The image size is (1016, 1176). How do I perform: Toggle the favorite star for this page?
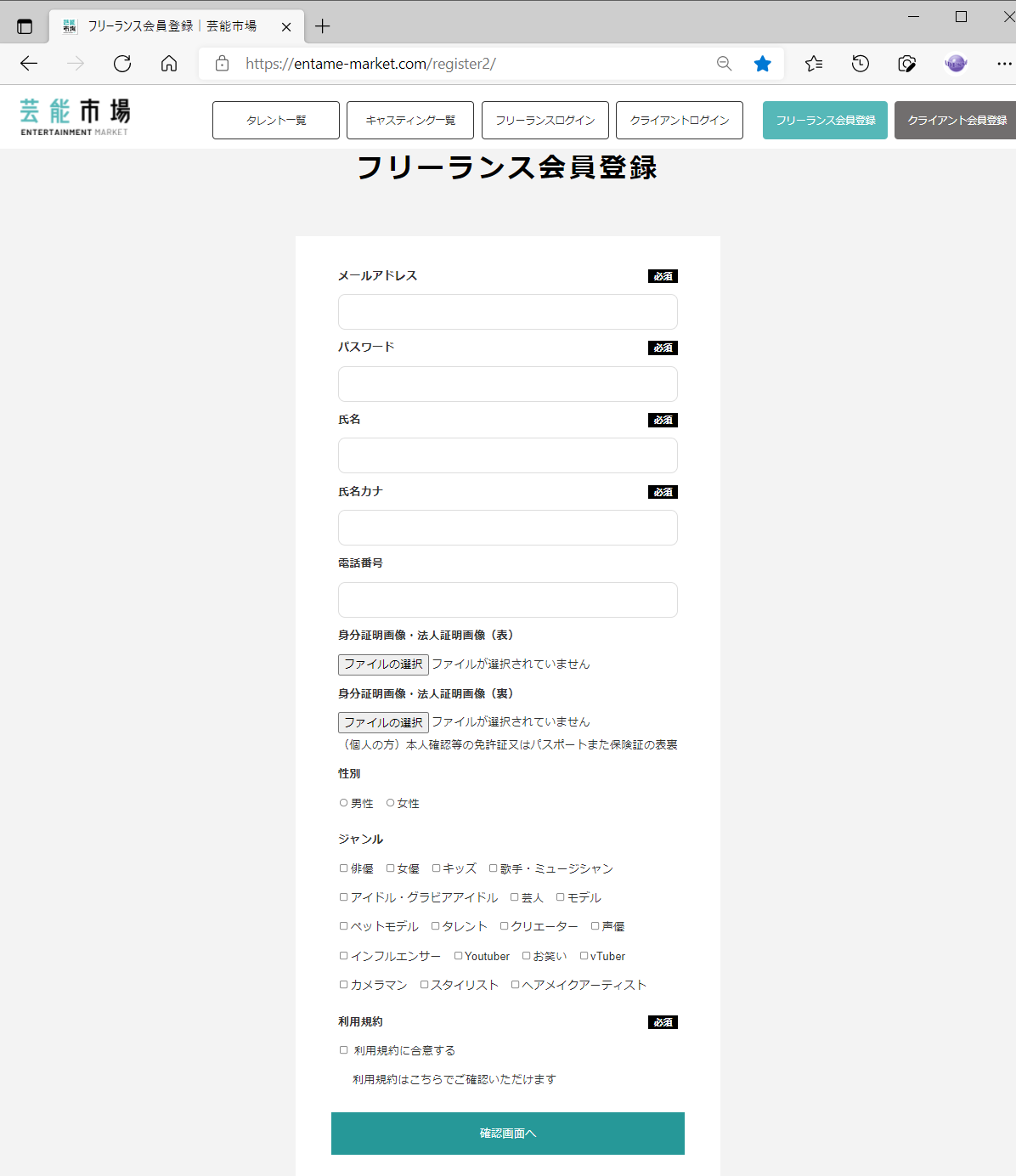coord(763,64)
